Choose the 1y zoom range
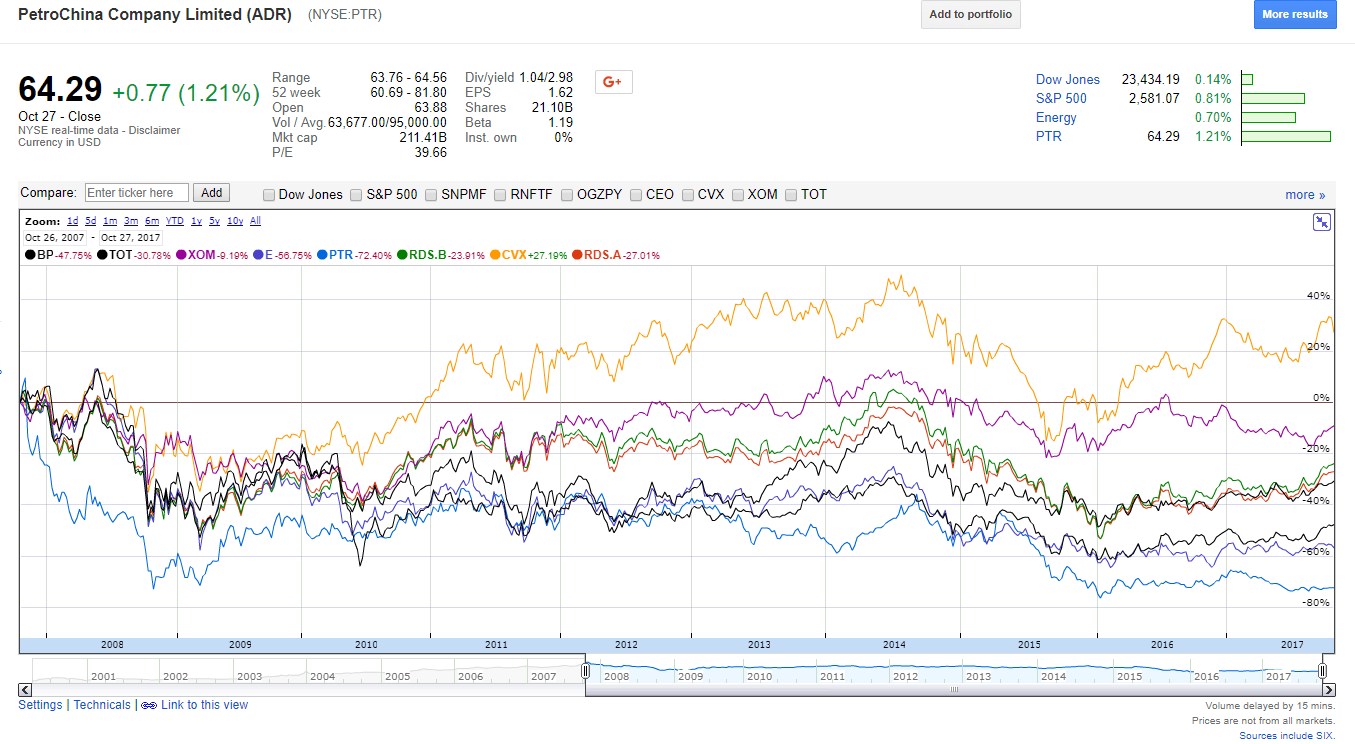 [197, 221]
